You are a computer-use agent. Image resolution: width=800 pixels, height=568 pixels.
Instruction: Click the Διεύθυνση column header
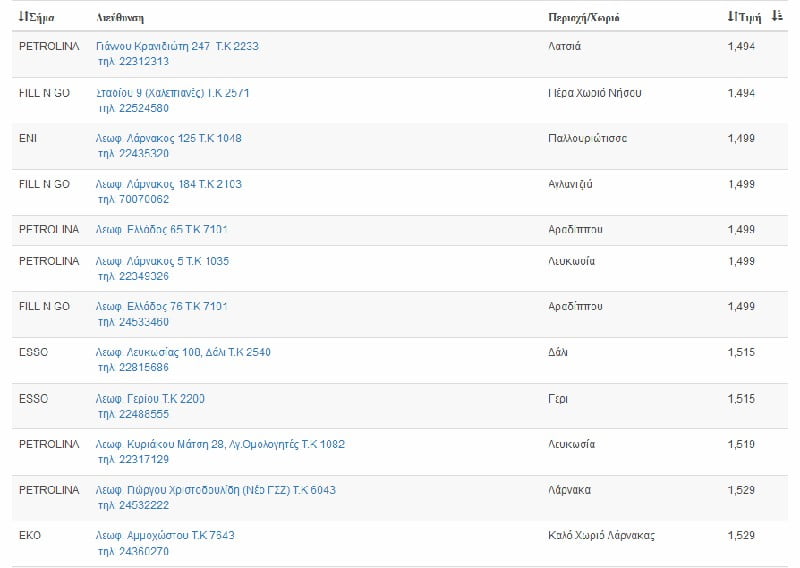pos(118,18)
